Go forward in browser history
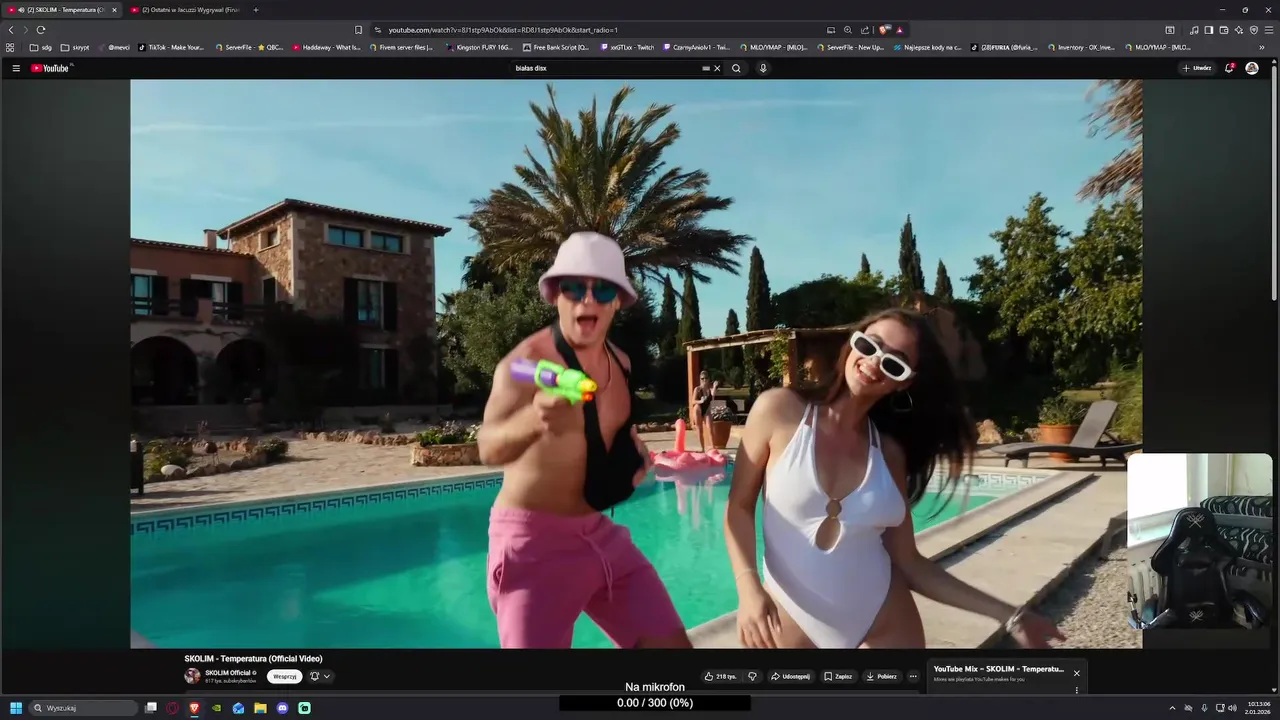This screenshot has width=1280, height=720. point(26,30)
